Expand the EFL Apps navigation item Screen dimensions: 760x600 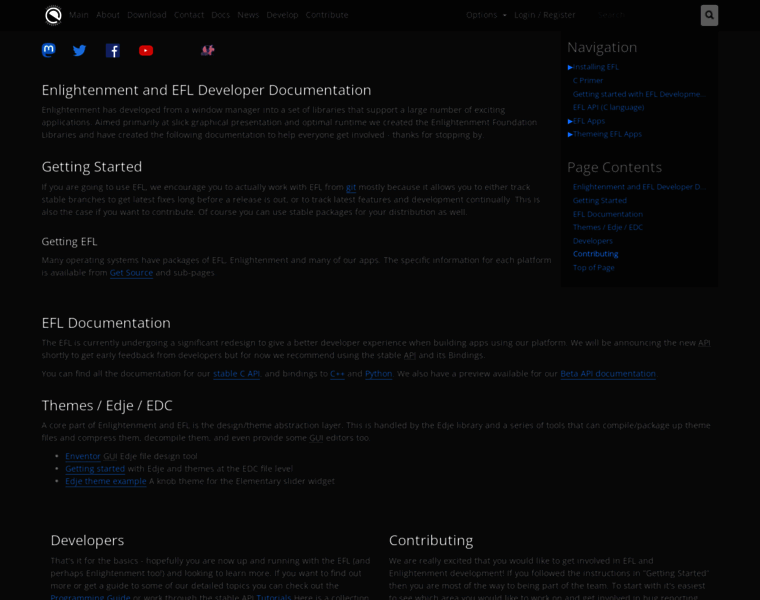[x=570, y=121]
